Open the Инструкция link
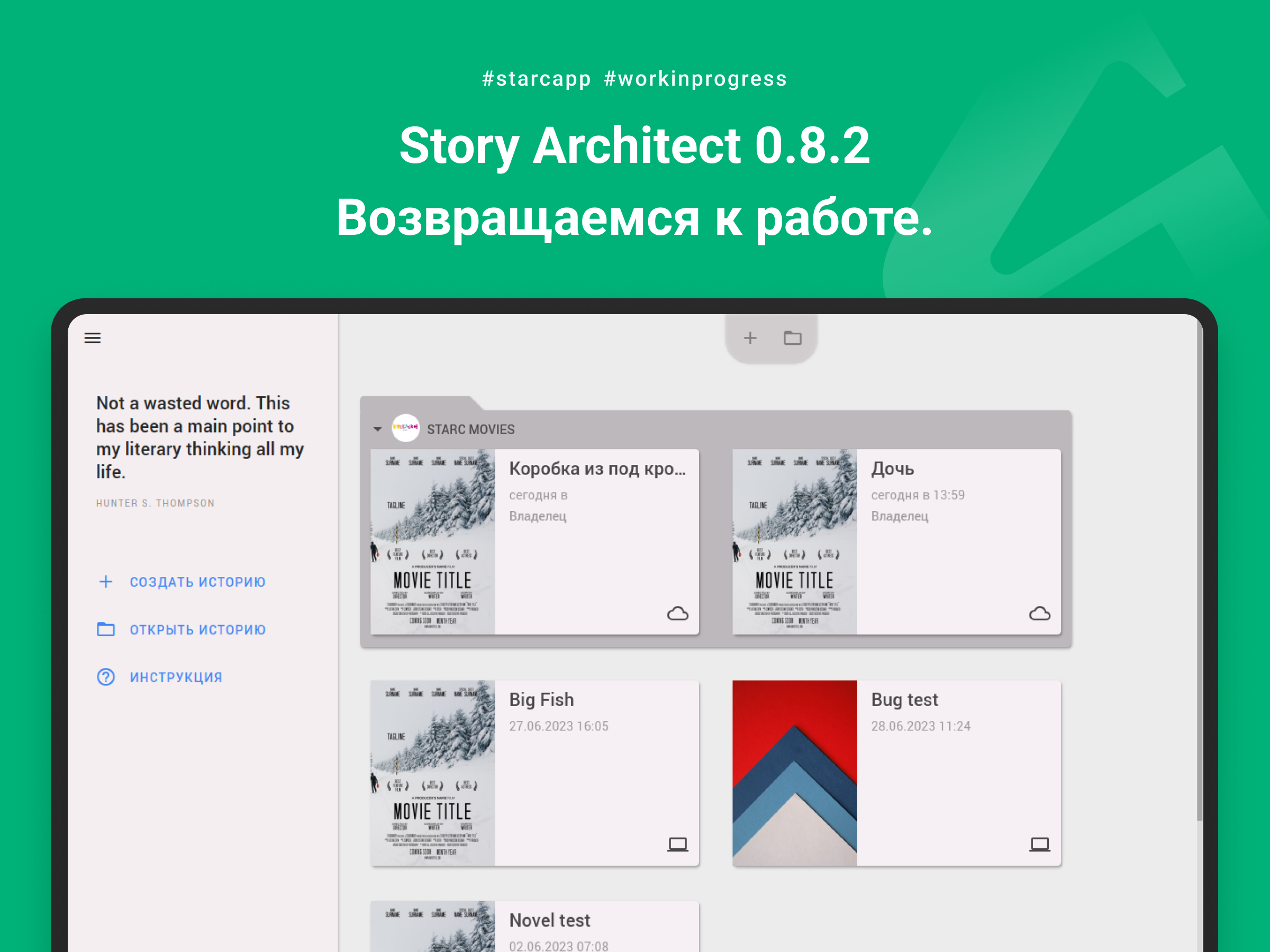 [159, 677]
